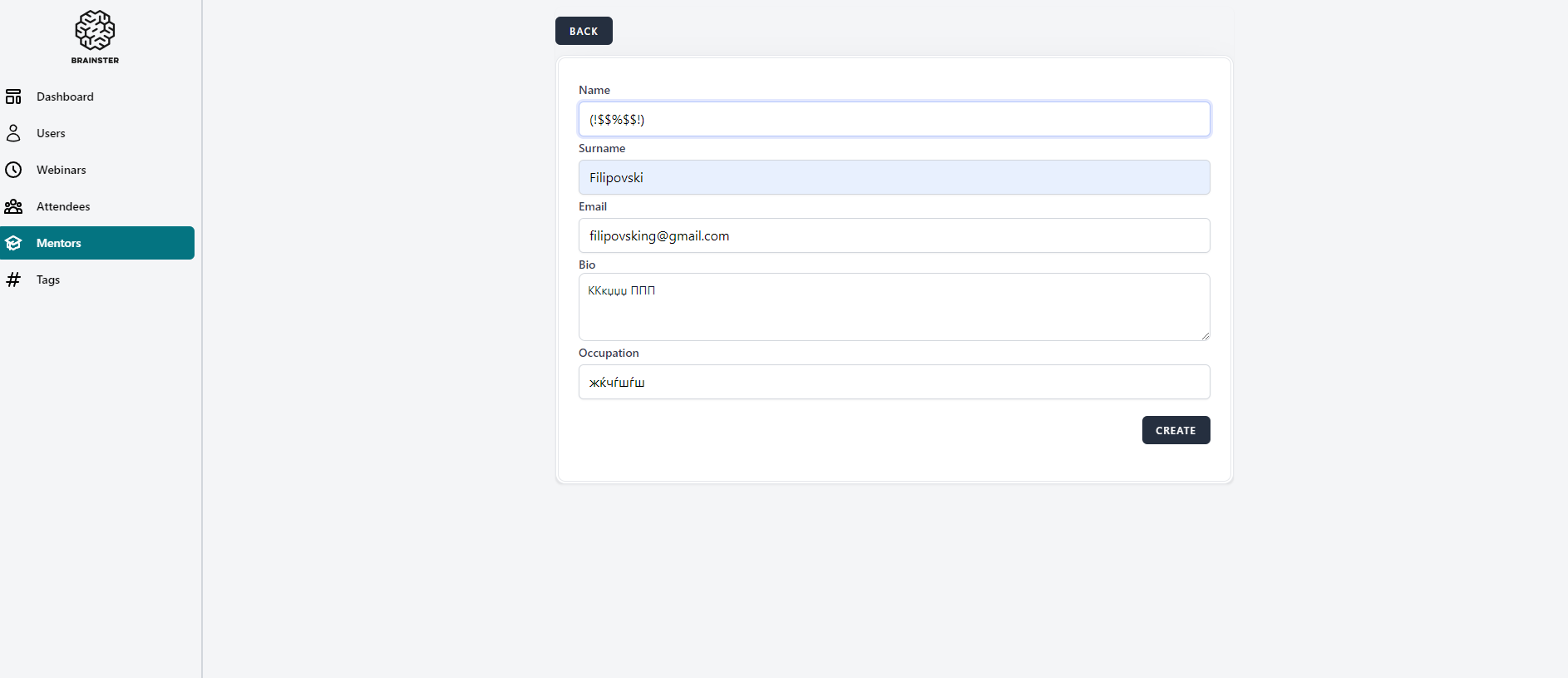Click the Dashboard layout icon
Screen dimensions: 1568x678
[13, 97]
